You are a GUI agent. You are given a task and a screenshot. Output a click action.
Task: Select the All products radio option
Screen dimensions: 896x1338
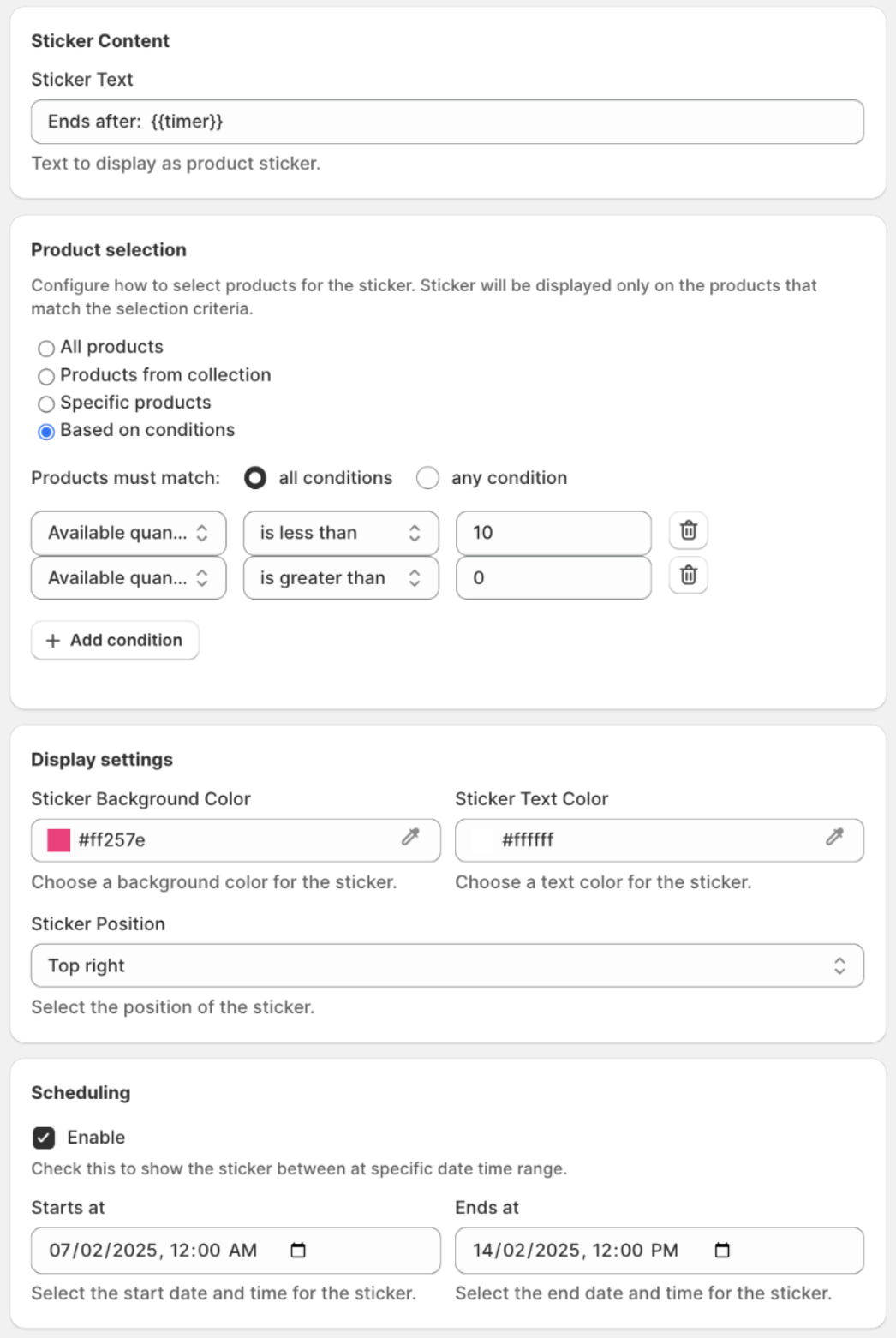click(x=46, y=348)
